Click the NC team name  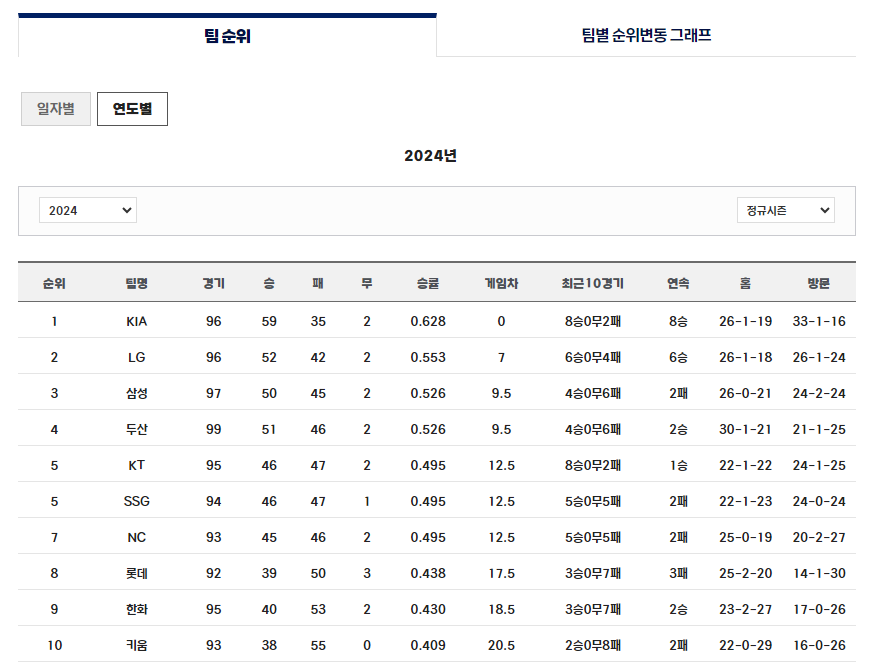click(x=136, y=537)
